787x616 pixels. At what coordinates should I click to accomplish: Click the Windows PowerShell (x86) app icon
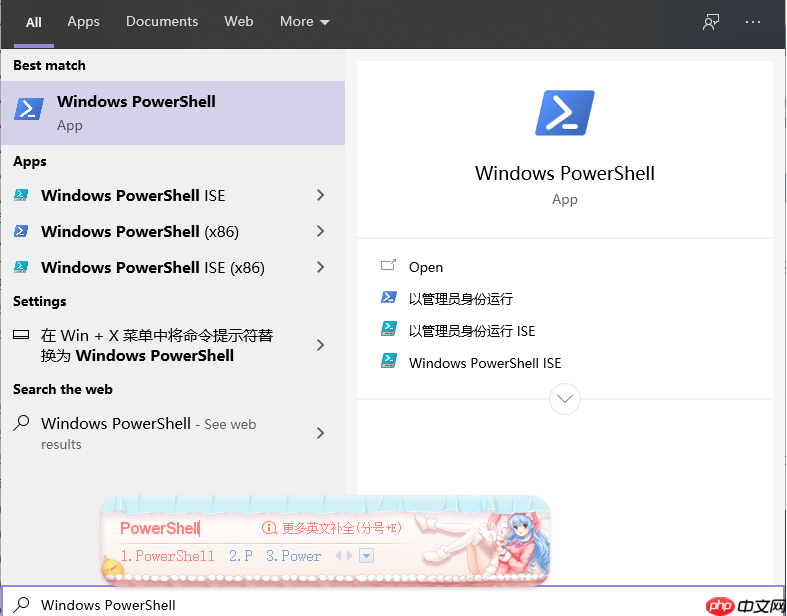pyautogui.click(x=21, y=231)
